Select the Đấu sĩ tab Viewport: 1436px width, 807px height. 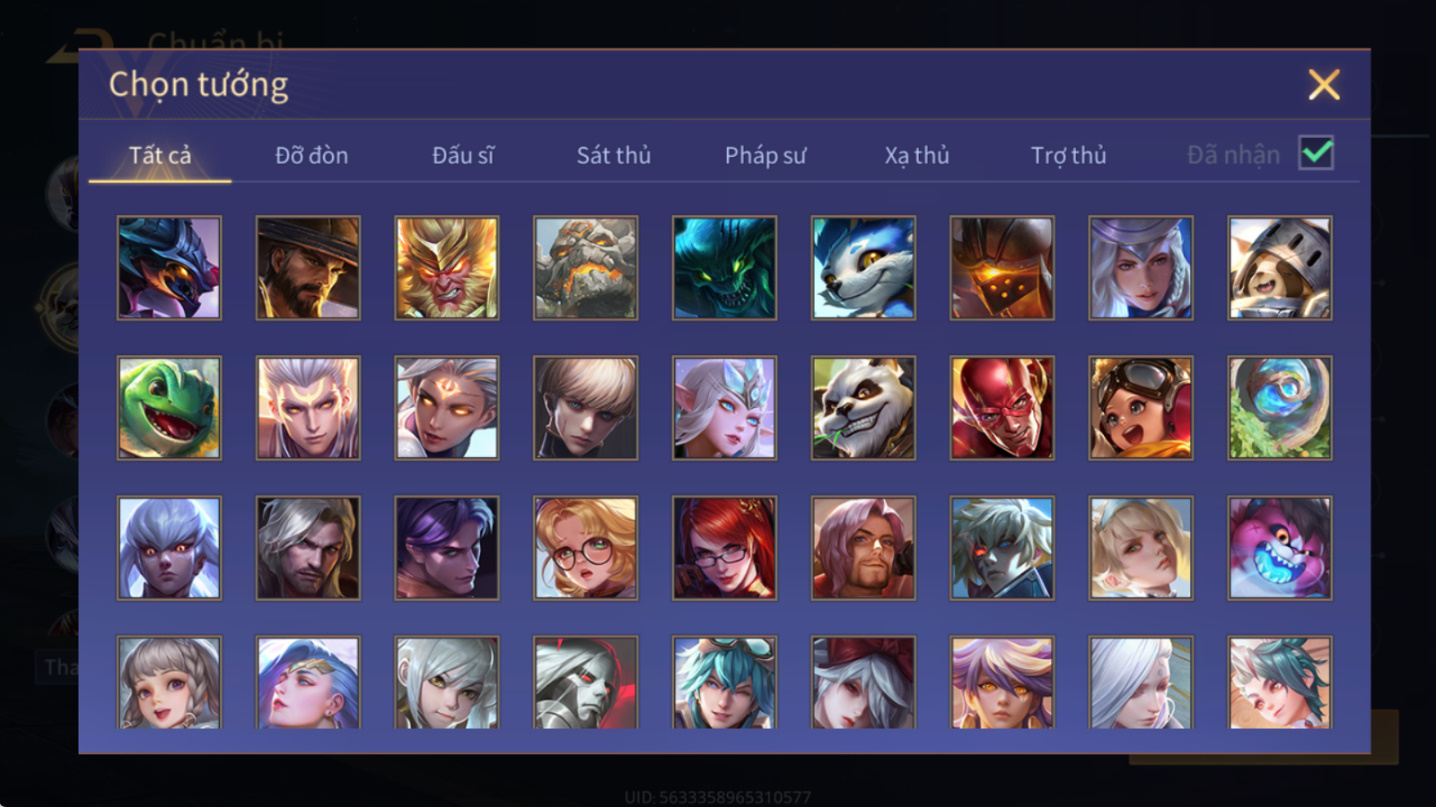[x=463, y=155]
